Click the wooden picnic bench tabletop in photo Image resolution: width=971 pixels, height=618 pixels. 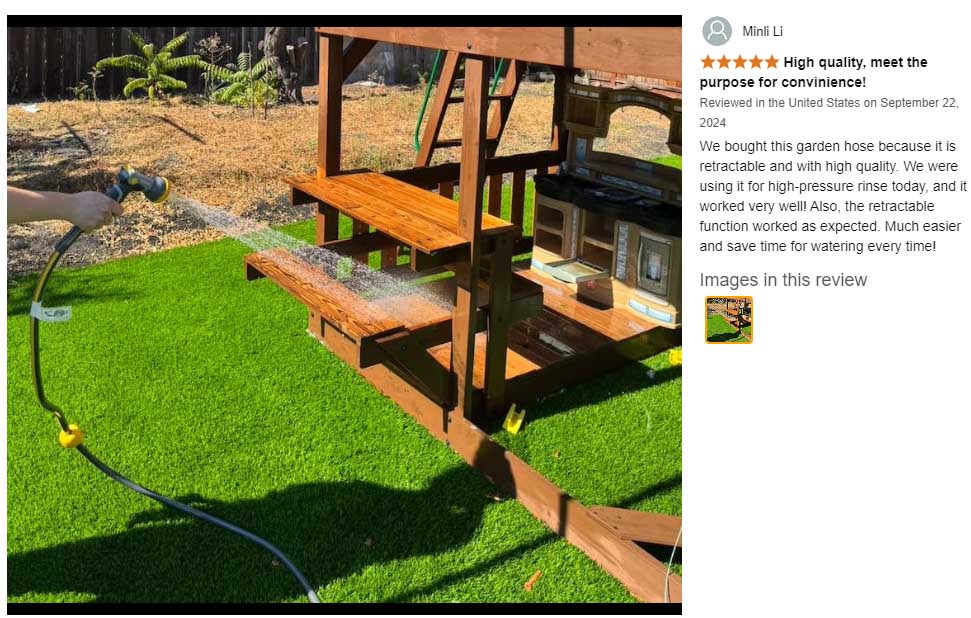click(399, 209)
